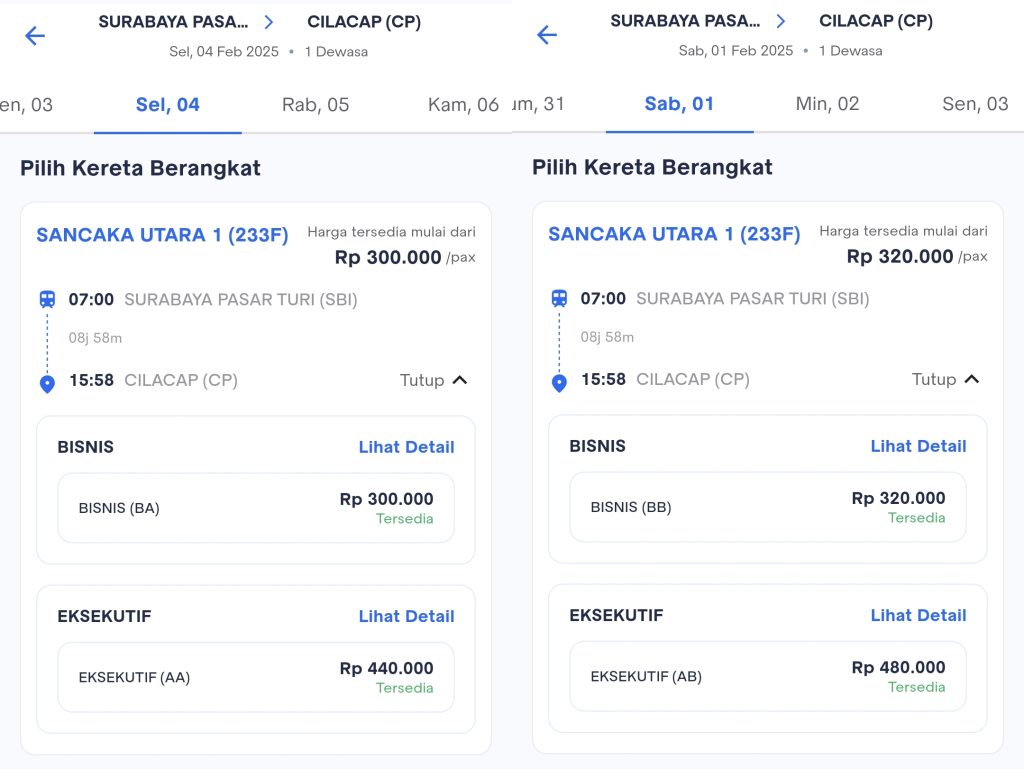Click the route arrow in the right header
This screenshot has height=769, width=1024.
click(x=780, y=20)
